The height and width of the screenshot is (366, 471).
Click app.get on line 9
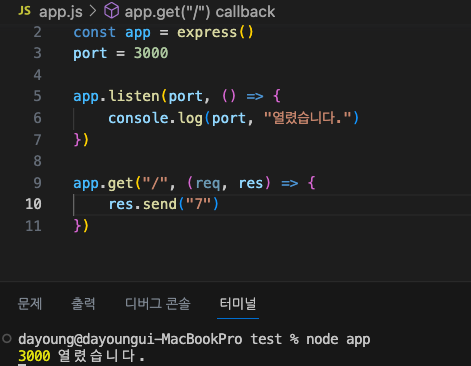[103, 183]
